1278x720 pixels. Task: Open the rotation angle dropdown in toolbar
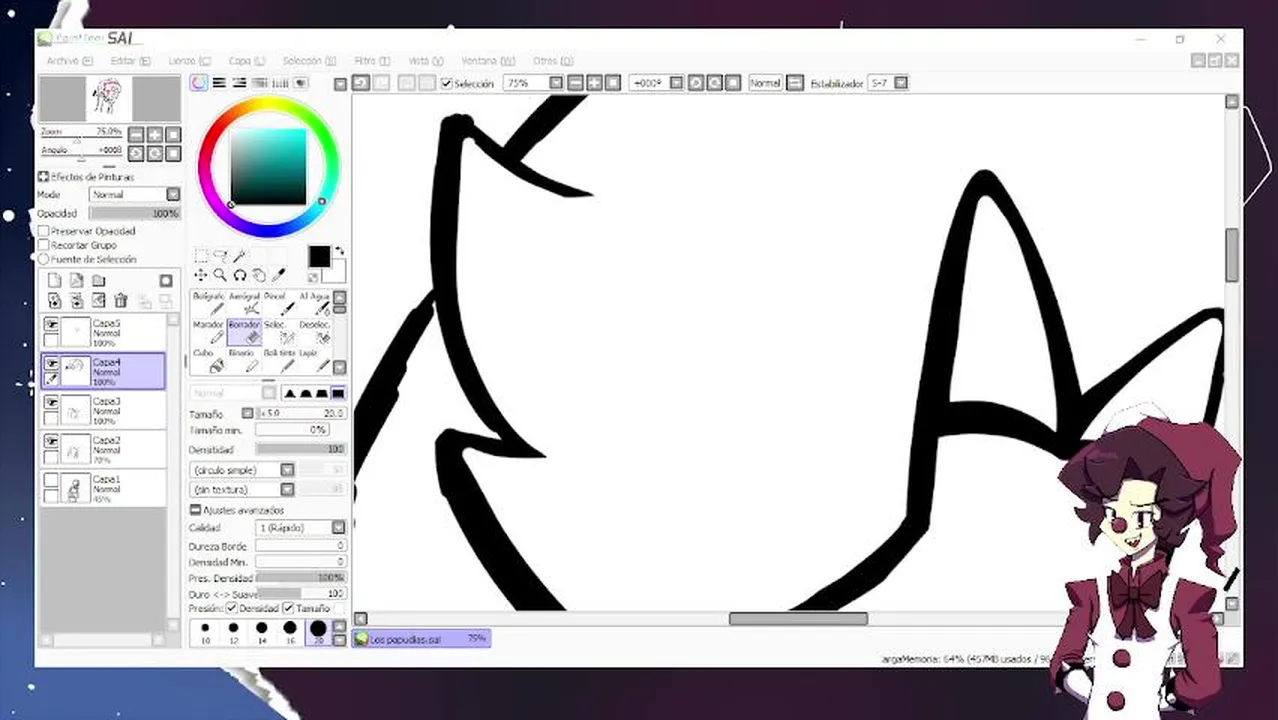(676, 83)
